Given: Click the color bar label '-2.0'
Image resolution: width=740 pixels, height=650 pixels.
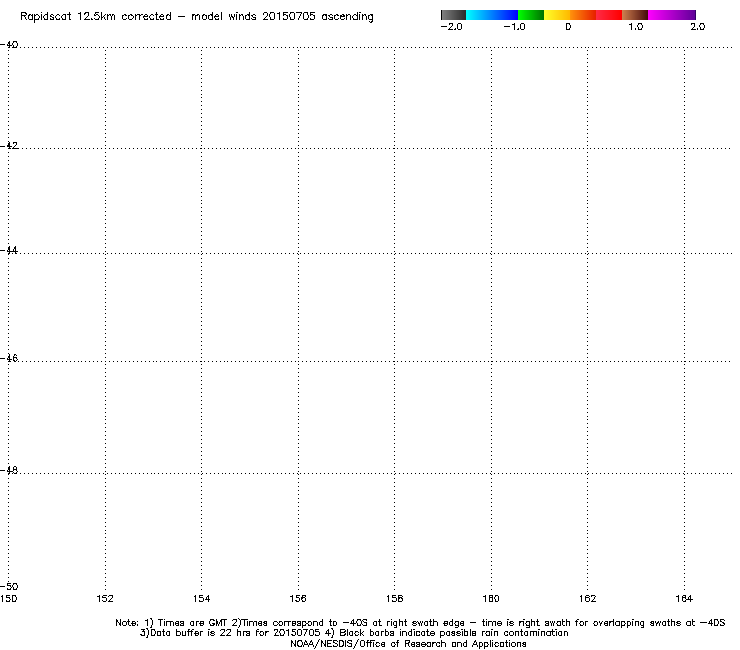Looking at the screenshot, I should [x=452, y=27].
